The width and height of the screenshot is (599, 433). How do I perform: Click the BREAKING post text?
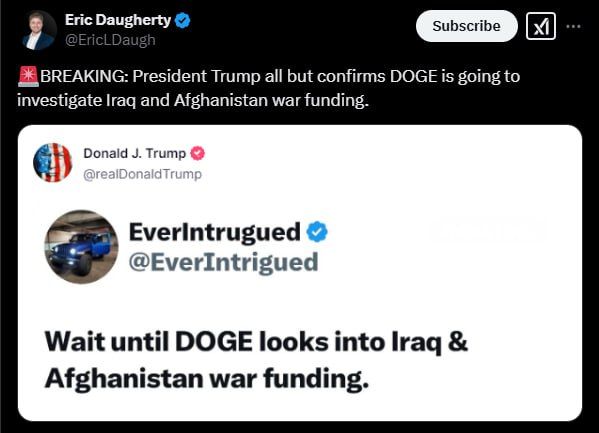point(269,88)
